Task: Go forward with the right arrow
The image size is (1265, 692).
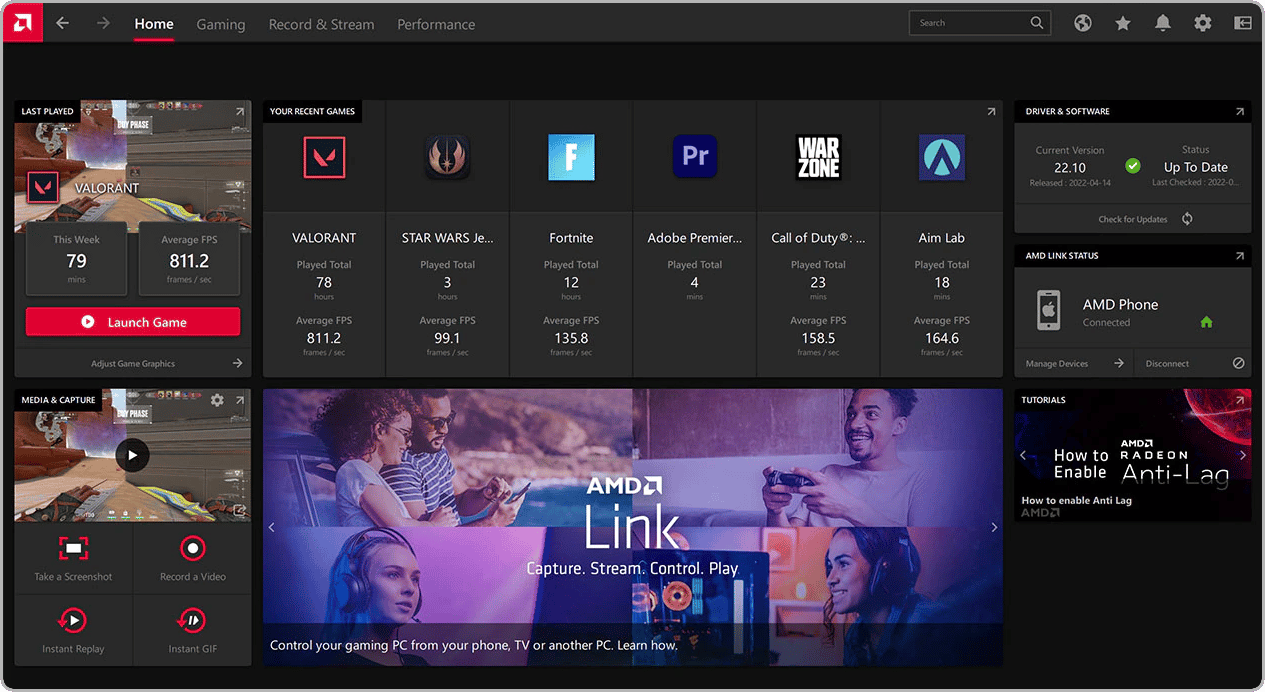Action: click(103, 23)
